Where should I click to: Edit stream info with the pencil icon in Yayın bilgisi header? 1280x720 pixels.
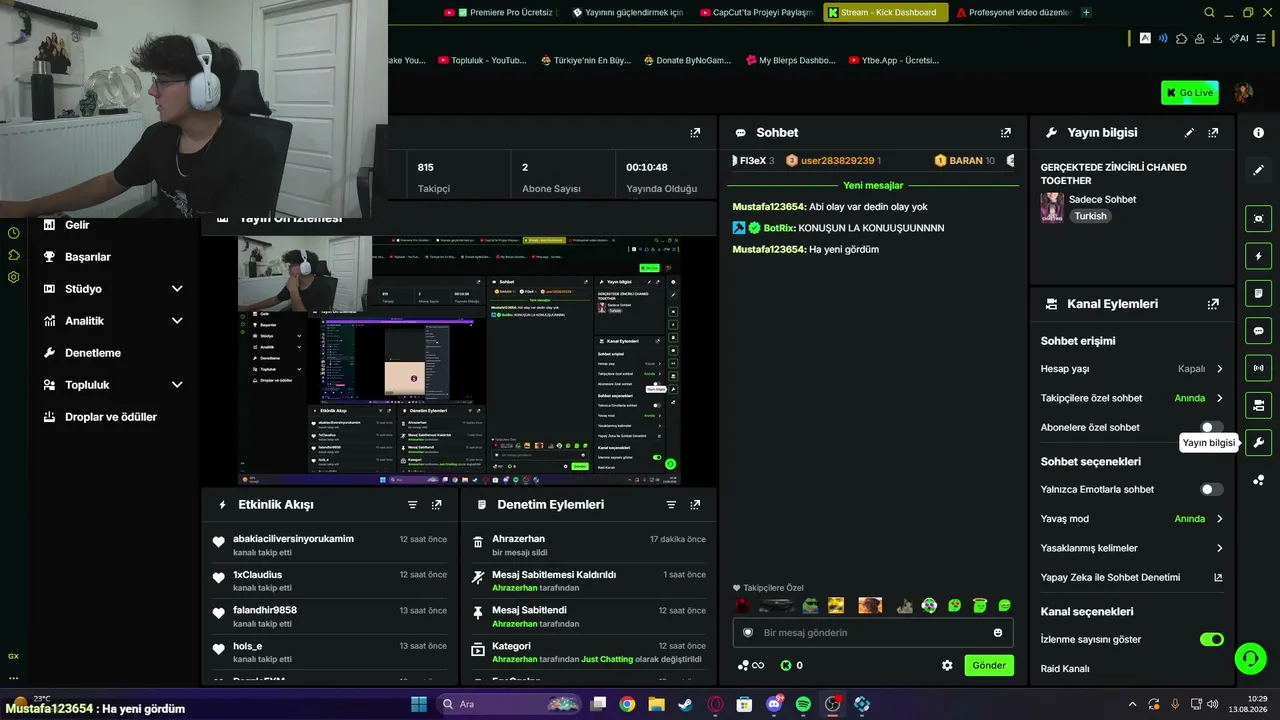coord(1189,133)
